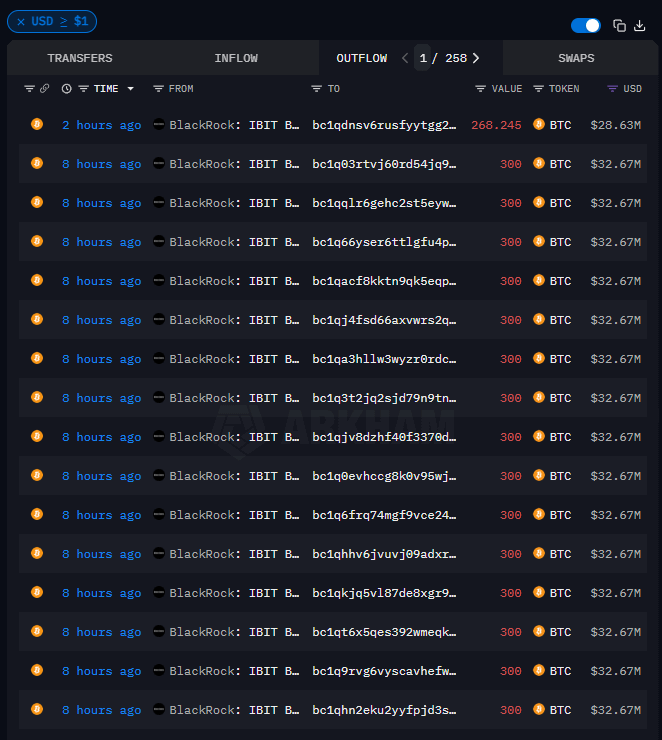Open the VALUE column filter
The width and height of the screenshot is (662, 740).
point(480,89)
